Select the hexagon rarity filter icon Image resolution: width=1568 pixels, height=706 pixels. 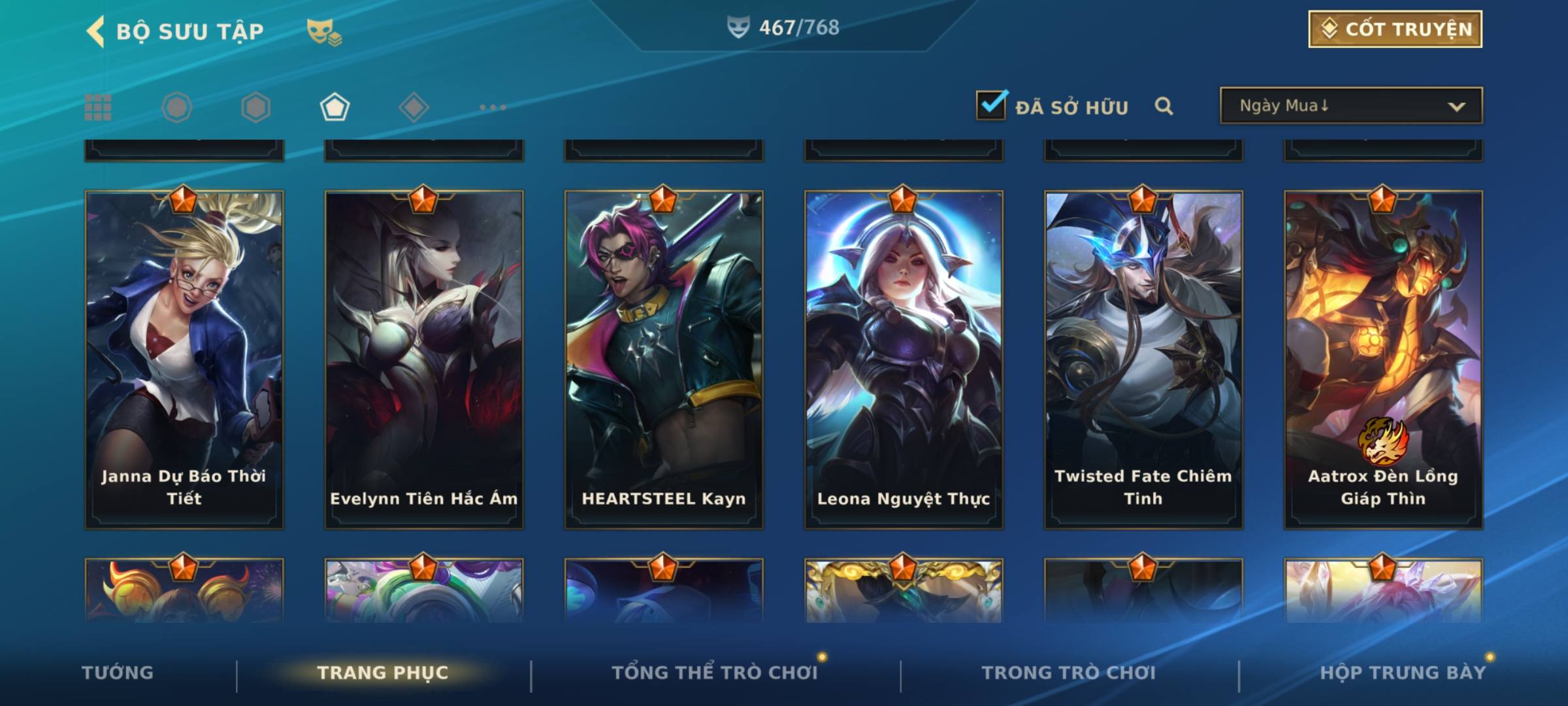click(255, 107)
